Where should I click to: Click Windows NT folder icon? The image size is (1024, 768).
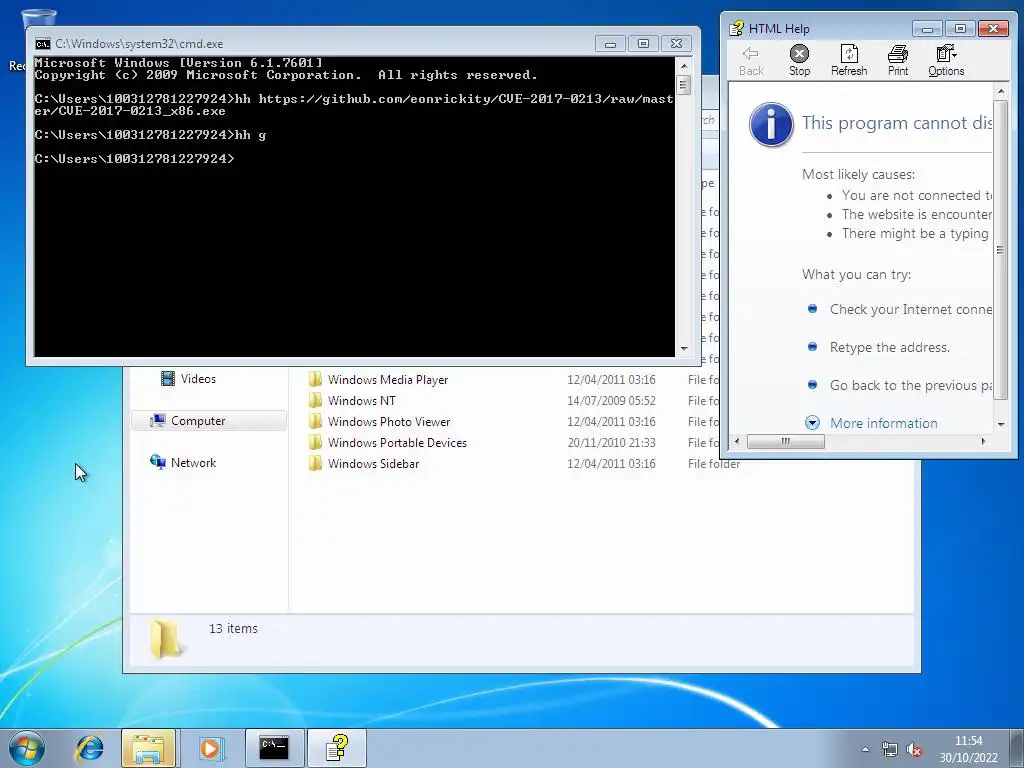[x=315, y=400]
